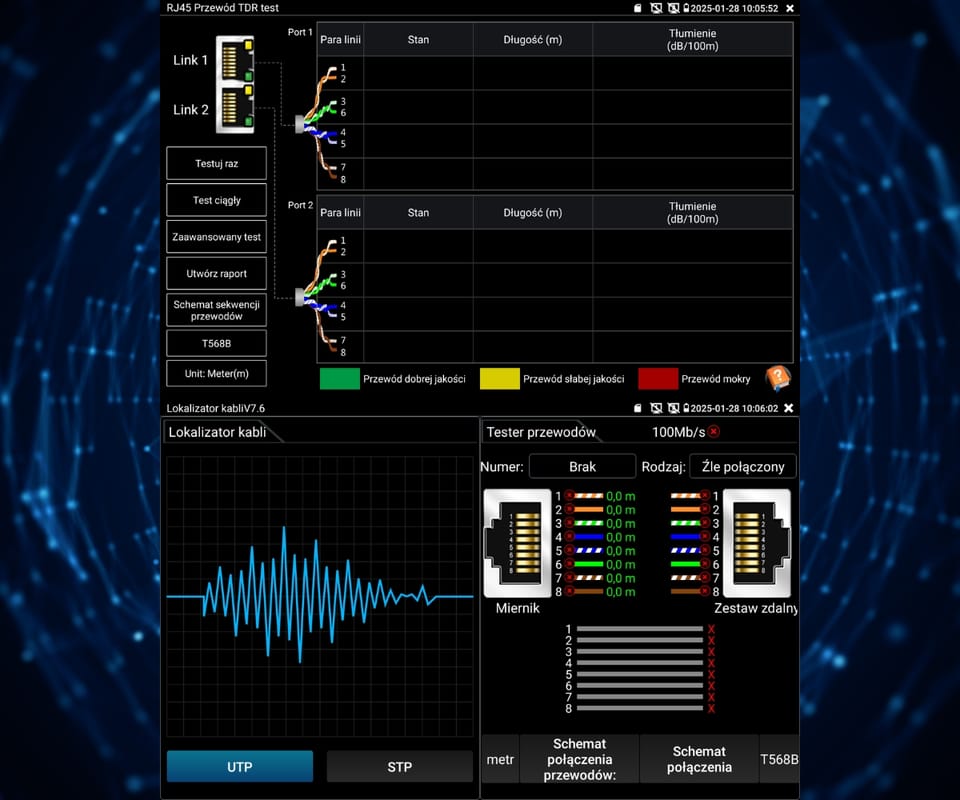Open the T568B wiring standard selector

pyautogui.click(x=216, y=344)
